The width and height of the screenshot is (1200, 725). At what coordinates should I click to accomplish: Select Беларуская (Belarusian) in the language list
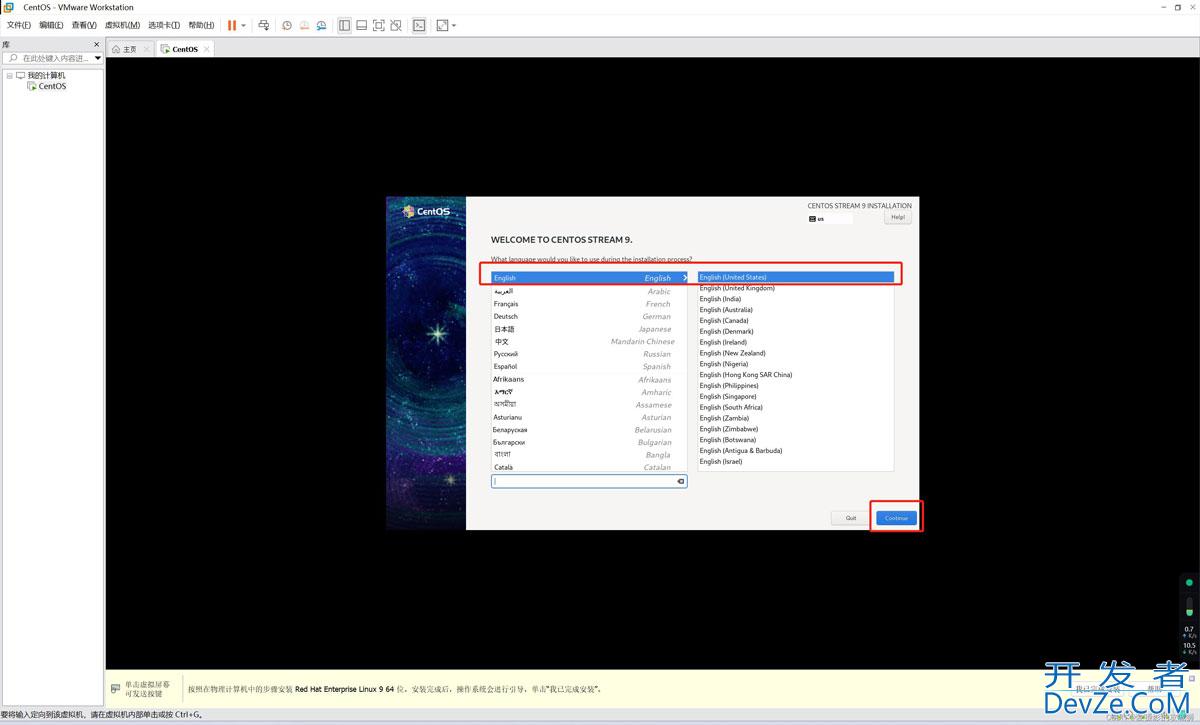click(x=591, y=429)
